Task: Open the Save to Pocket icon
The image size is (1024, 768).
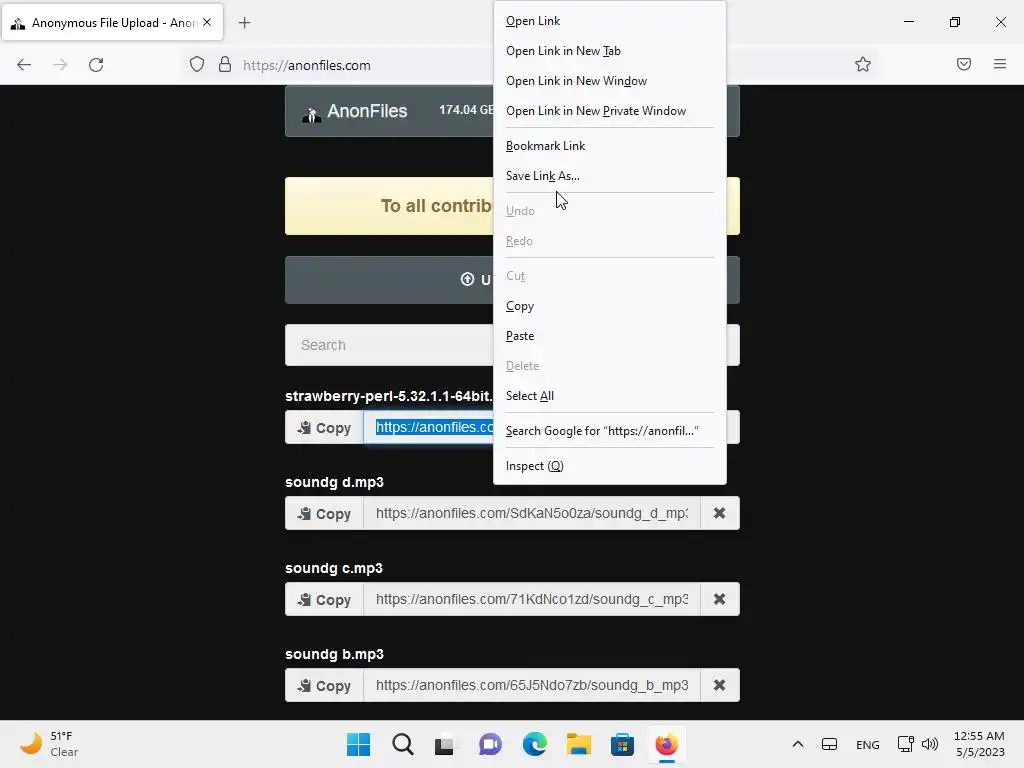Action: pyautogui.click(x=964, y=64)
